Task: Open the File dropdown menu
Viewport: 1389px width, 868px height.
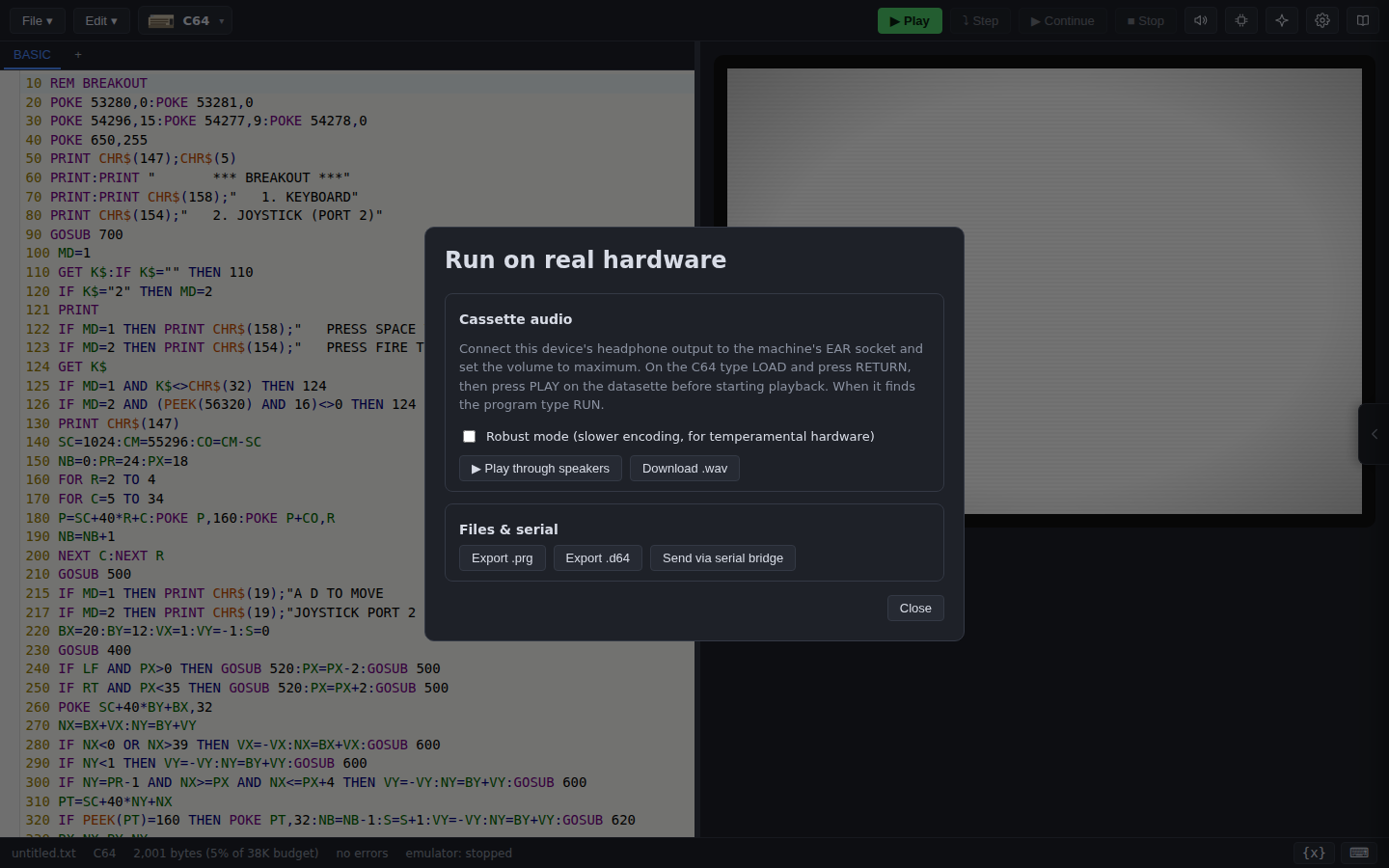Action: 38,20
